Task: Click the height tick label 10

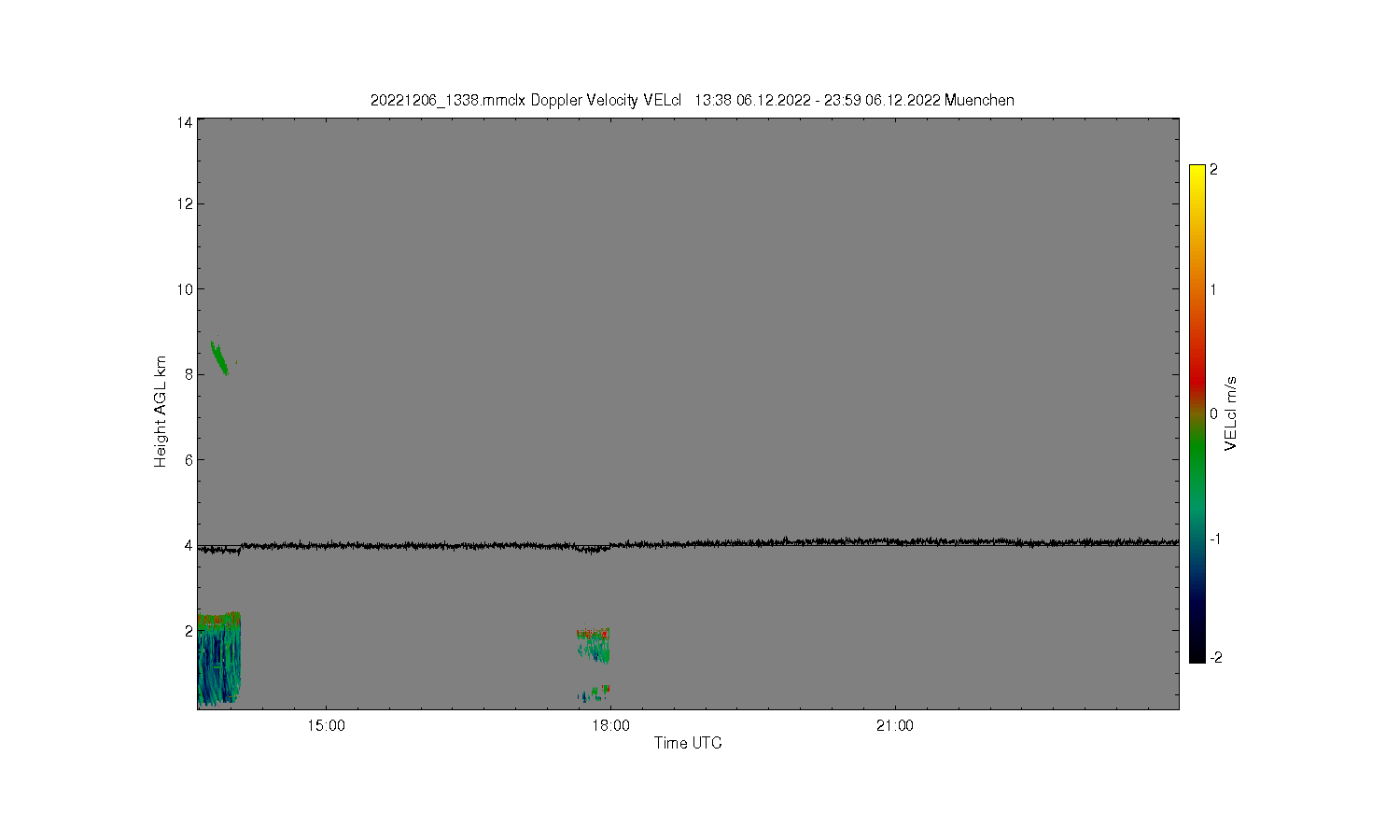Action: point(185,289)
